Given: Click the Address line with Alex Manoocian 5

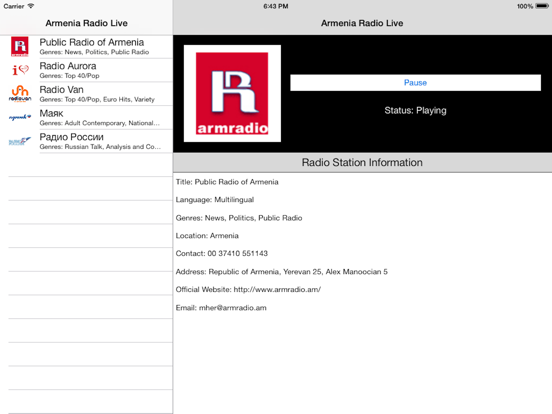Looking at the screenshot, I should [x=282, y=272].
